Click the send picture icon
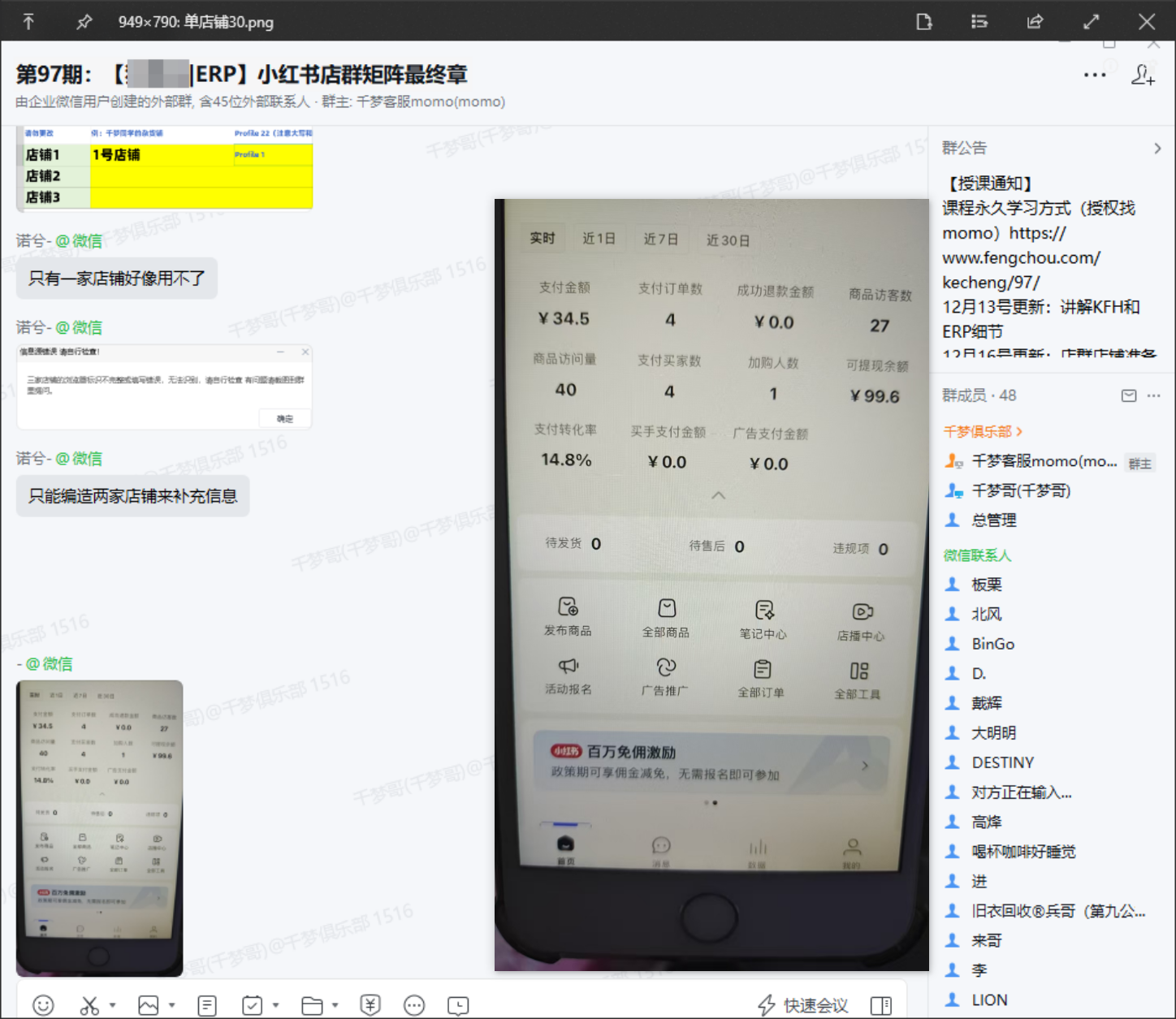This screenshot has width=1176, height=1019. 149,1005
